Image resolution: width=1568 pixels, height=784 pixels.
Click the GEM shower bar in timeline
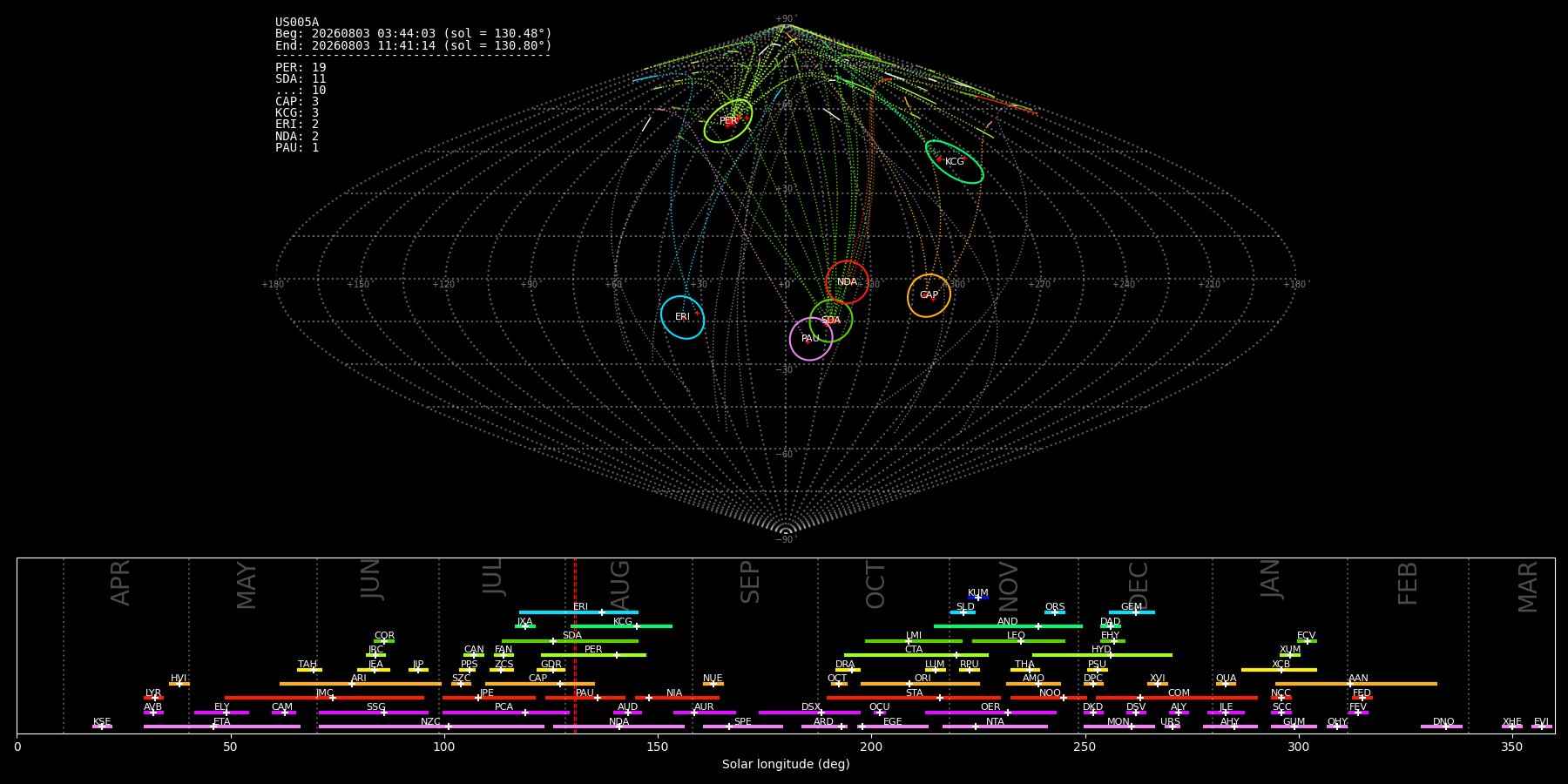pyautogui.click(x=1132, y=612)
